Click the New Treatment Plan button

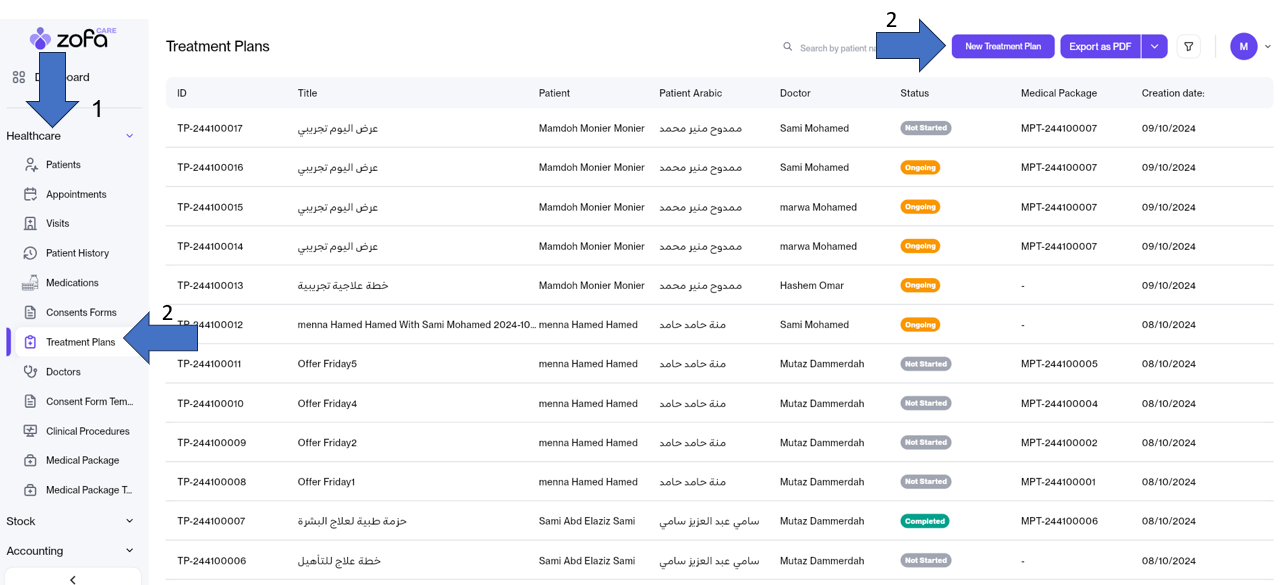pos(1002,47)
